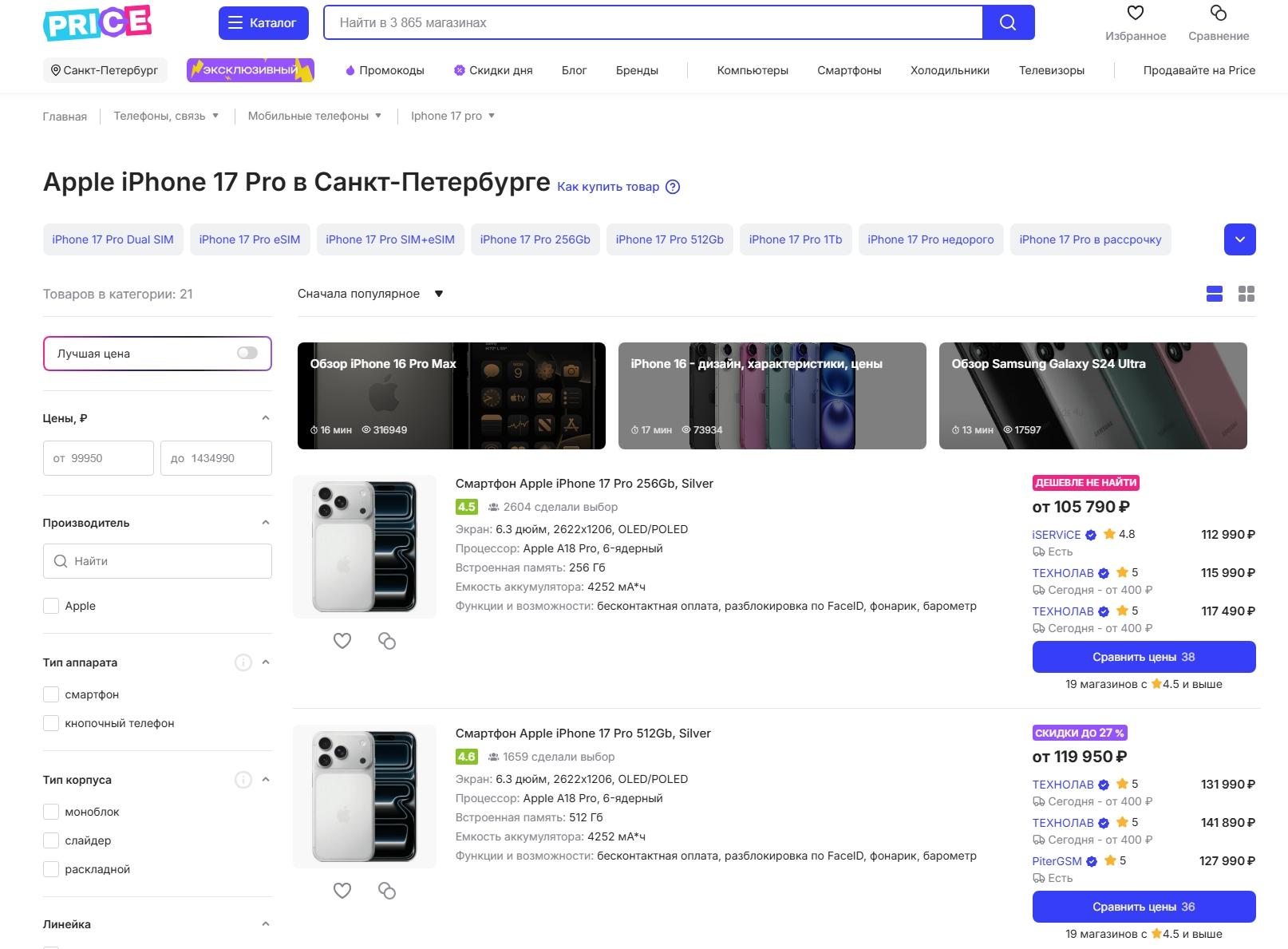Add iPhone 17 Pro 512Gb to comparison
The width and height of the screenshot is (1288, 949).
[x=387, y=891]
